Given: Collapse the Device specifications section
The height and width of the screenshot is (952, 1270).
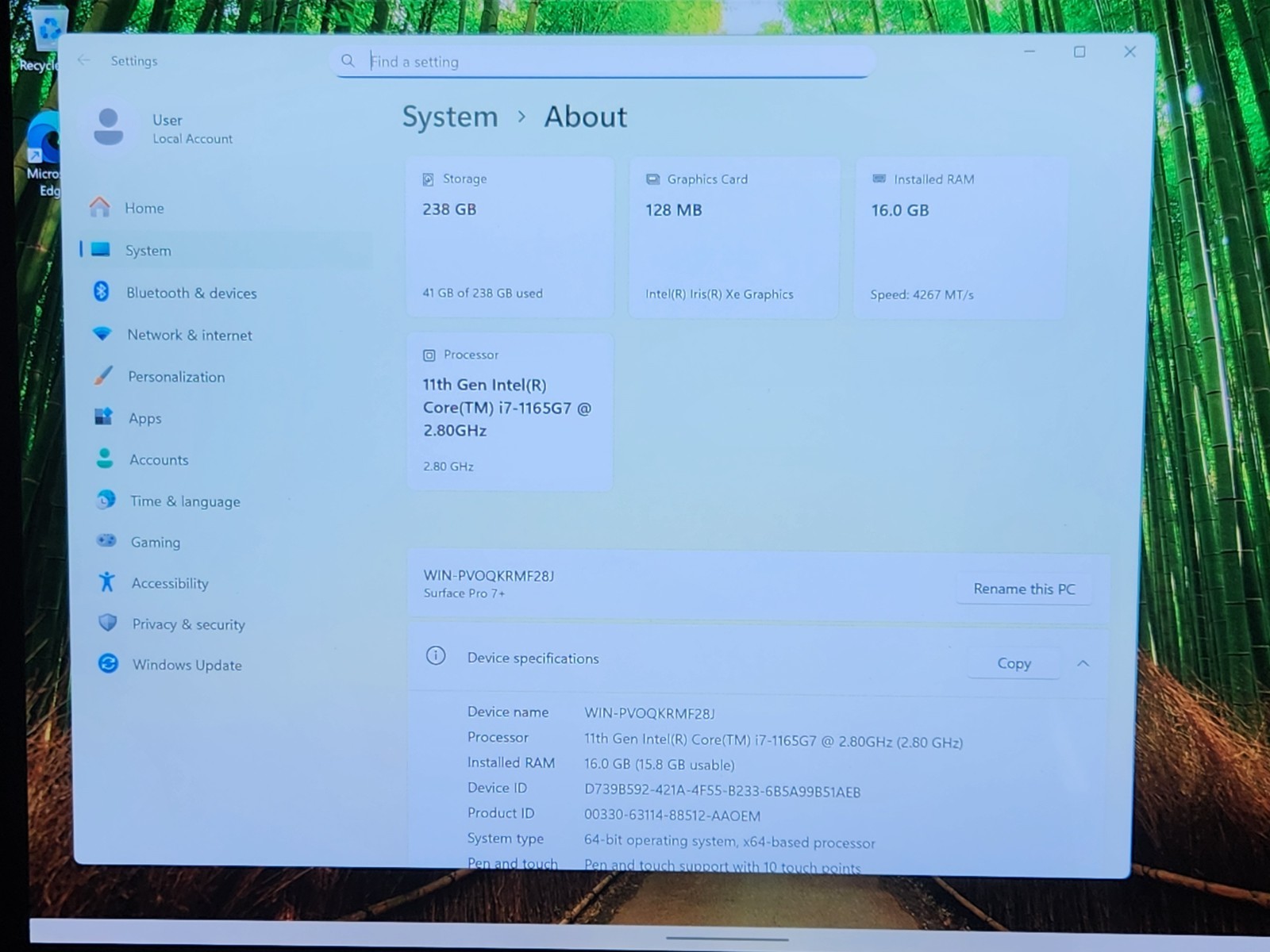Looking at the screenshot, I should click(1083, 663).
